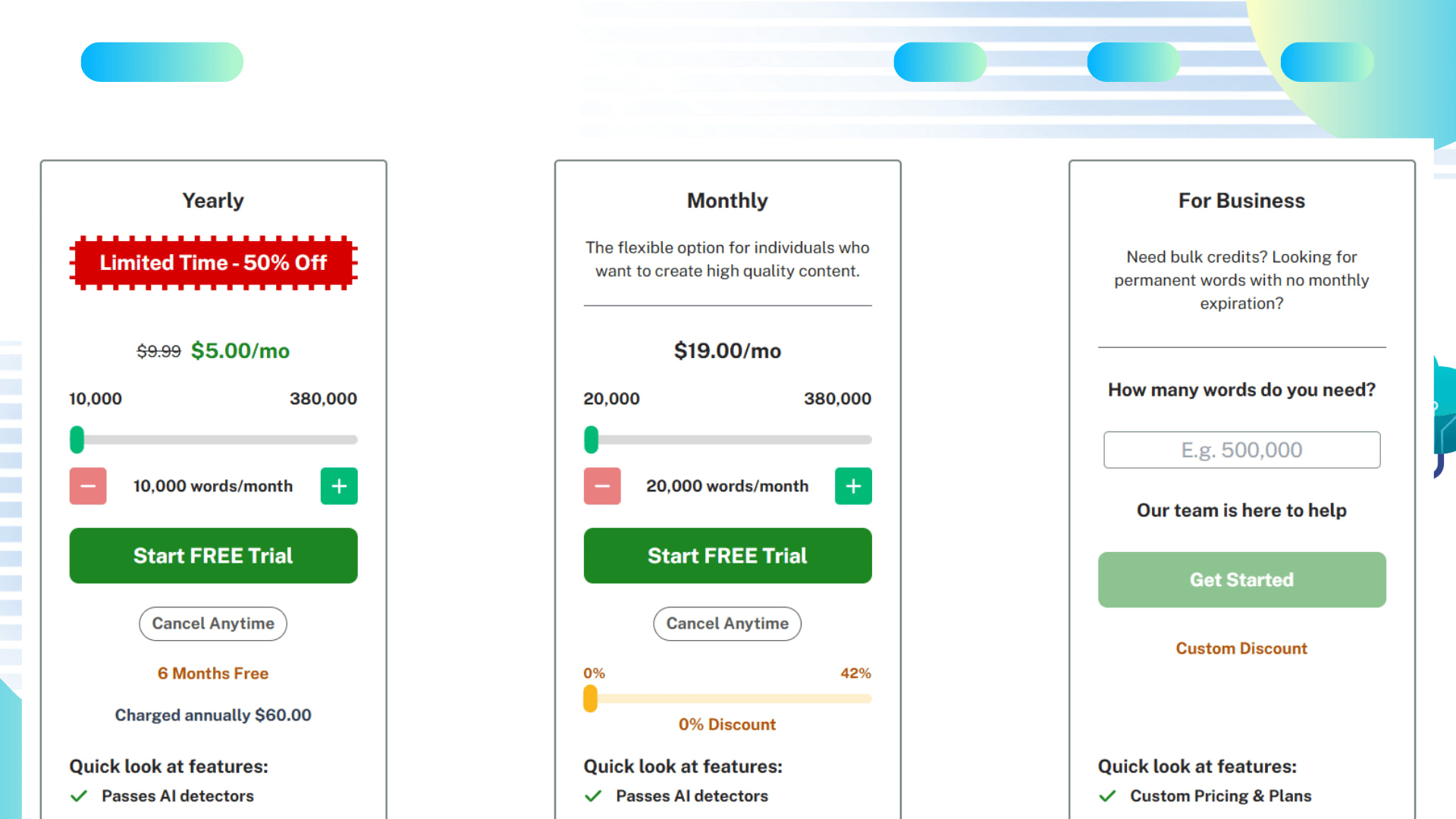Click Start FREE Trial on the Monthly plan
Viewport: 1456px width, 819px height.
point(726,555)
